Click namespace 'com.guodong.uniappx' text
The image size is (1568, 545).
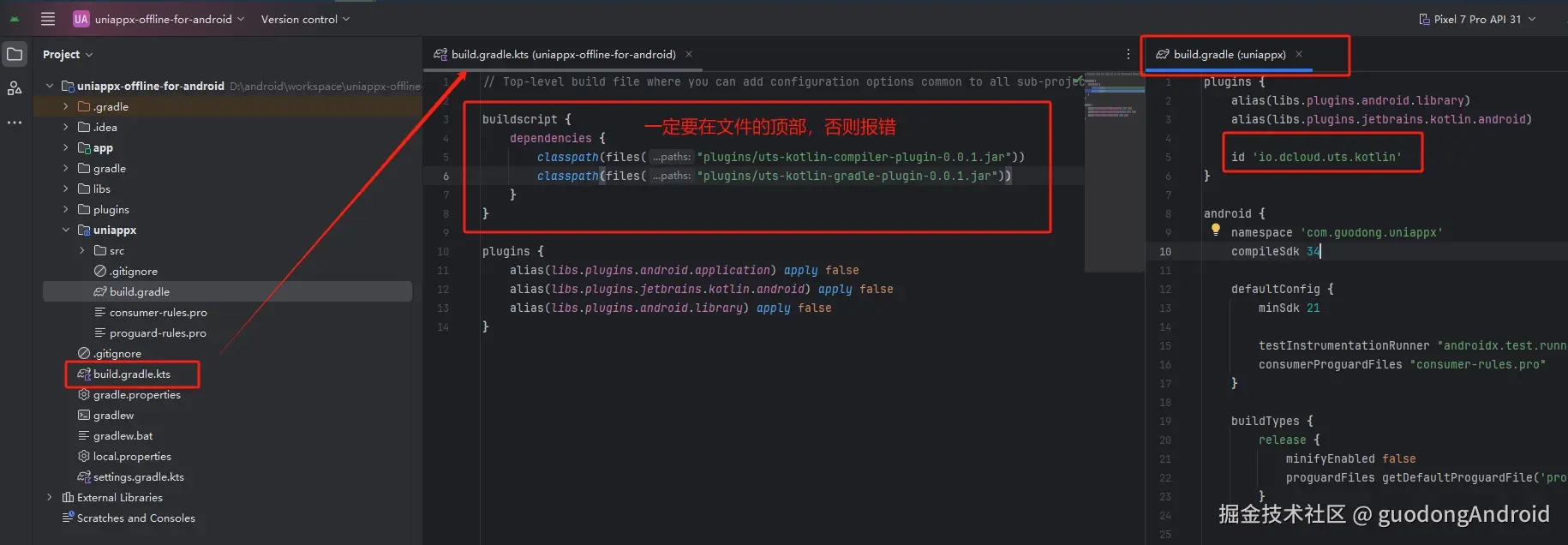pyautogui.click(x=1337, y=232)
